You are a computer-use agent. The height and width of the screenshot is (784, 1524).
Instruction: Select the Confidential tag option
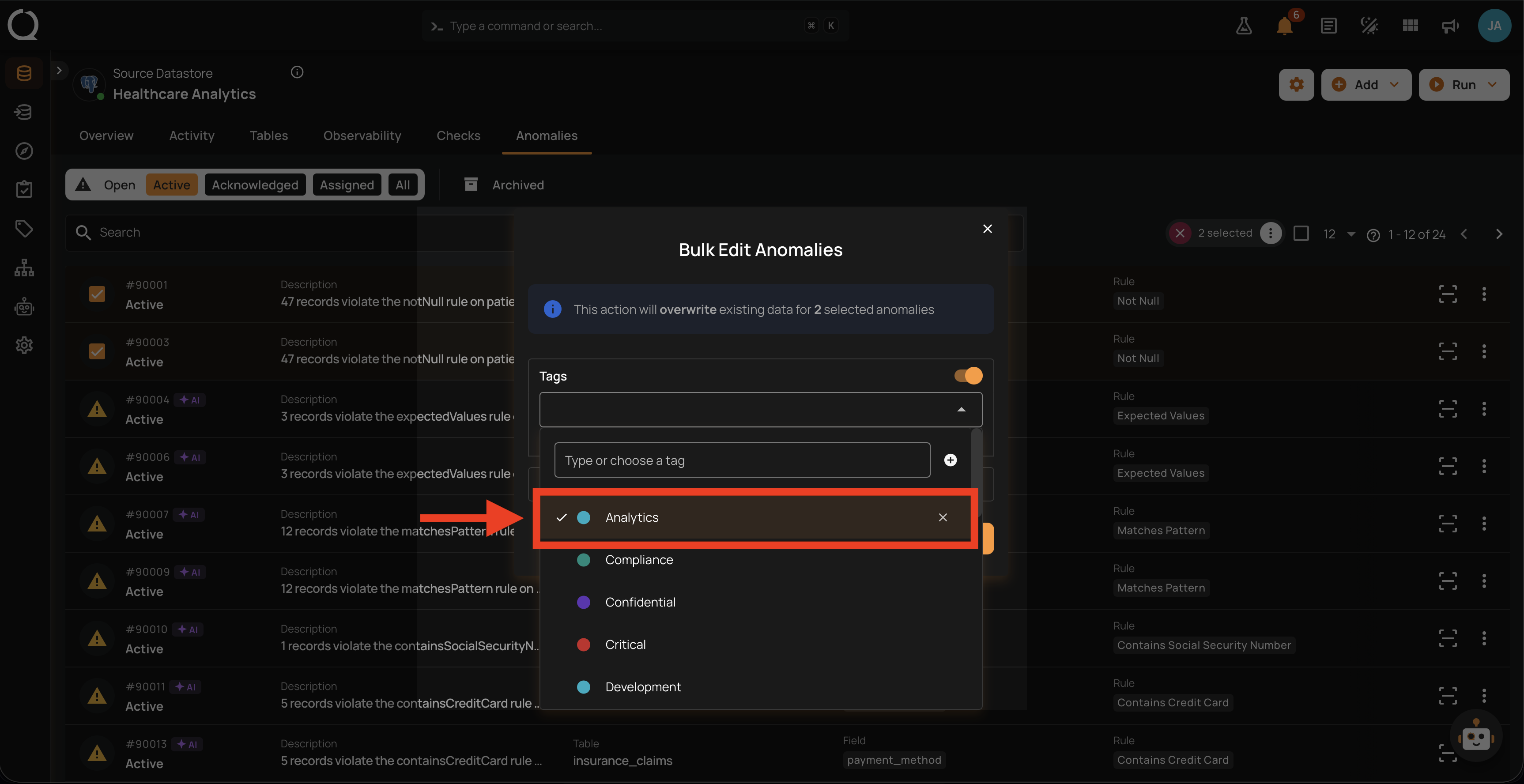click(x=755, y=602)
